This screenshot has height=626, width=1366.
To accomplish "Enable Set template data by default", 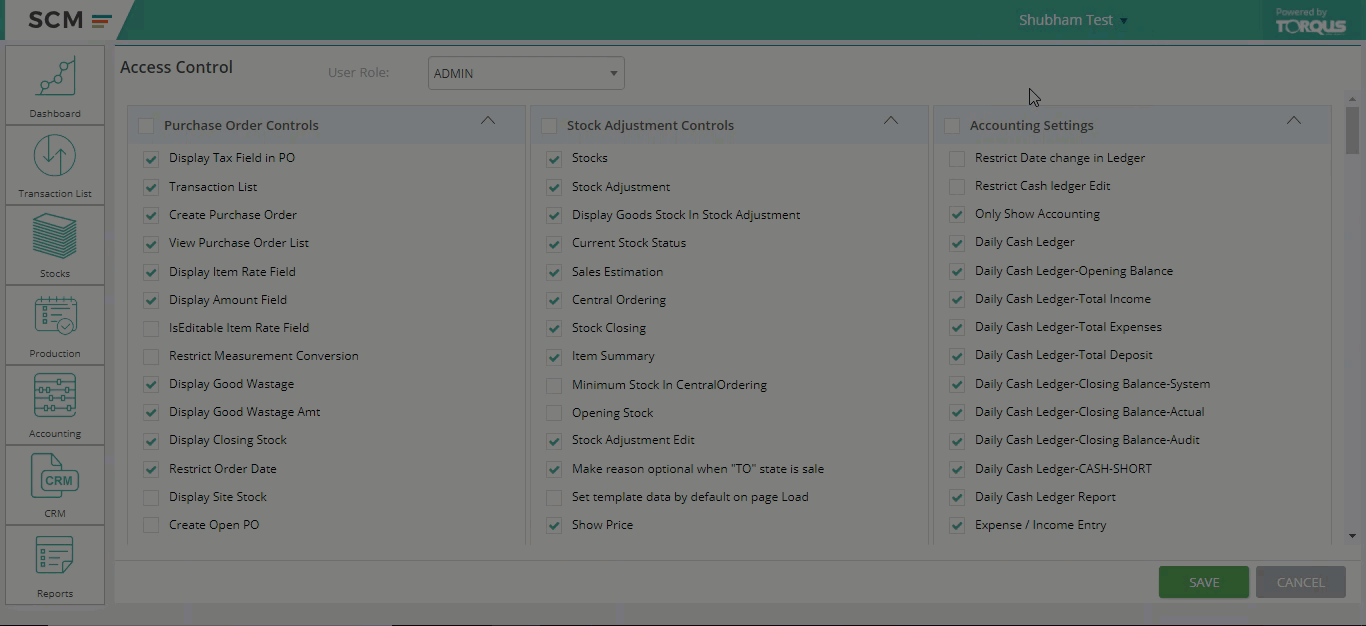I will (x=554, y=497).
